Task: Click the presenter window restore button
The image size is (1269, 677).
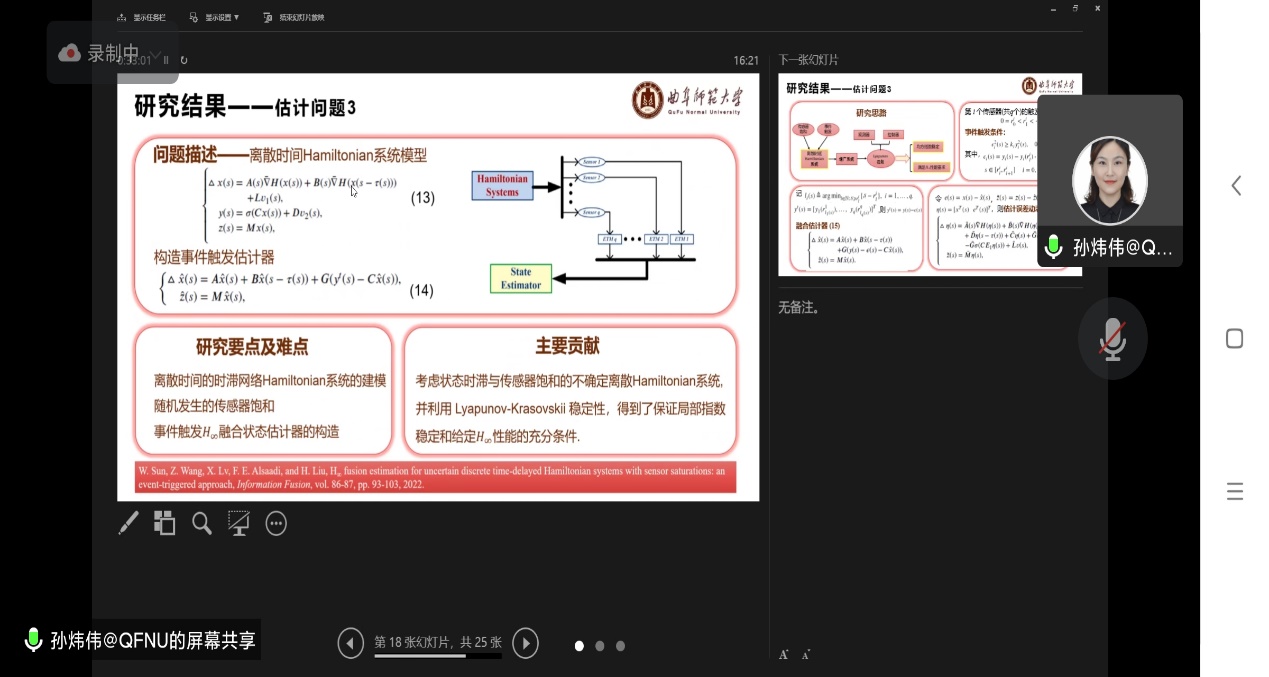Action: coord(1075,8)
